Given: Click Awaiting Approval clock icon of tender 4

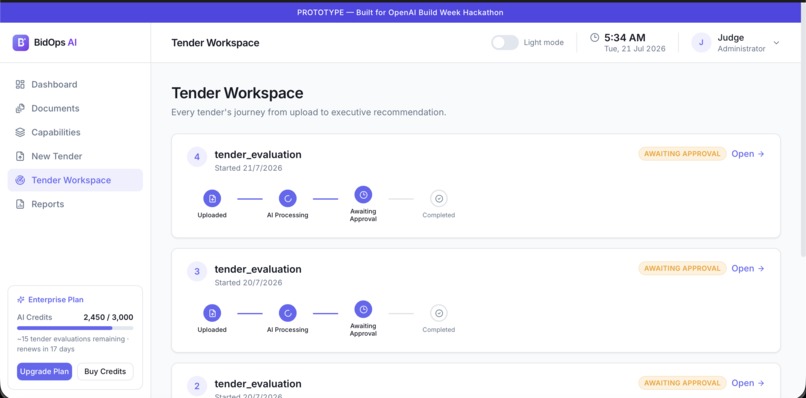Looking at the screenshot, I should [363, 195].
